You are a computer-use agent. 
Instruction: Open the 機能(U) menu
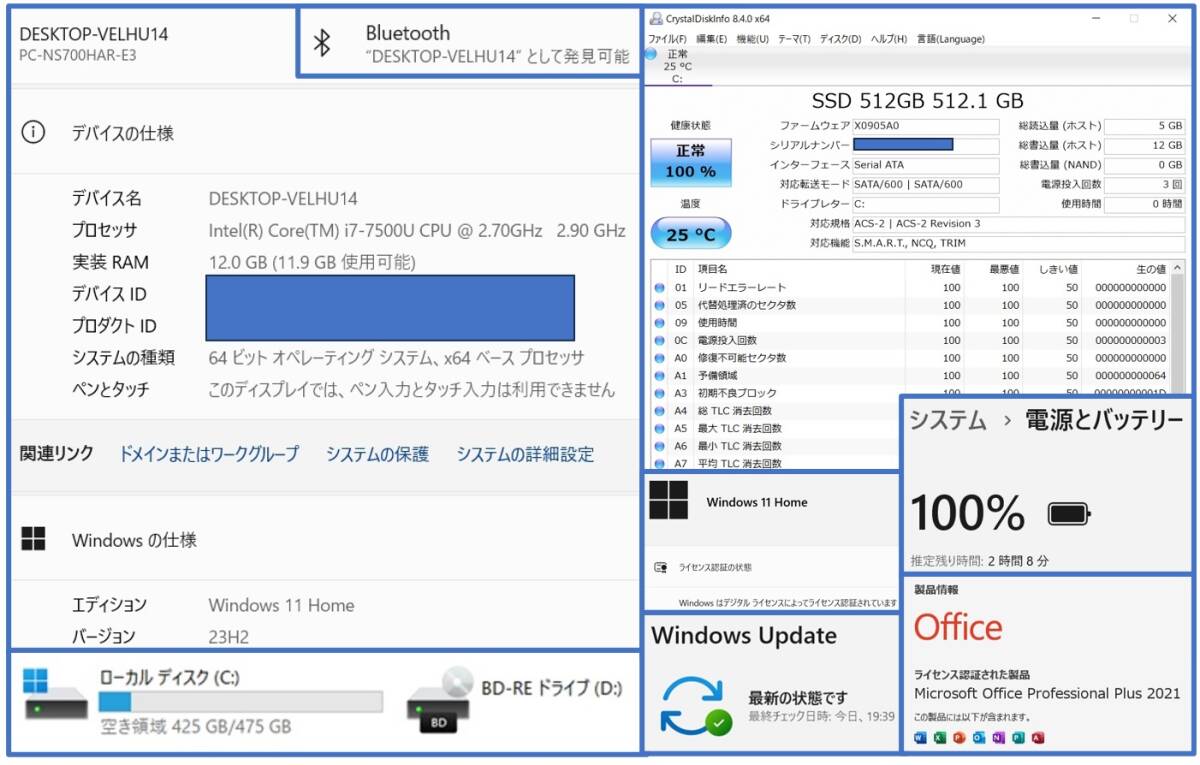[753, 39]
